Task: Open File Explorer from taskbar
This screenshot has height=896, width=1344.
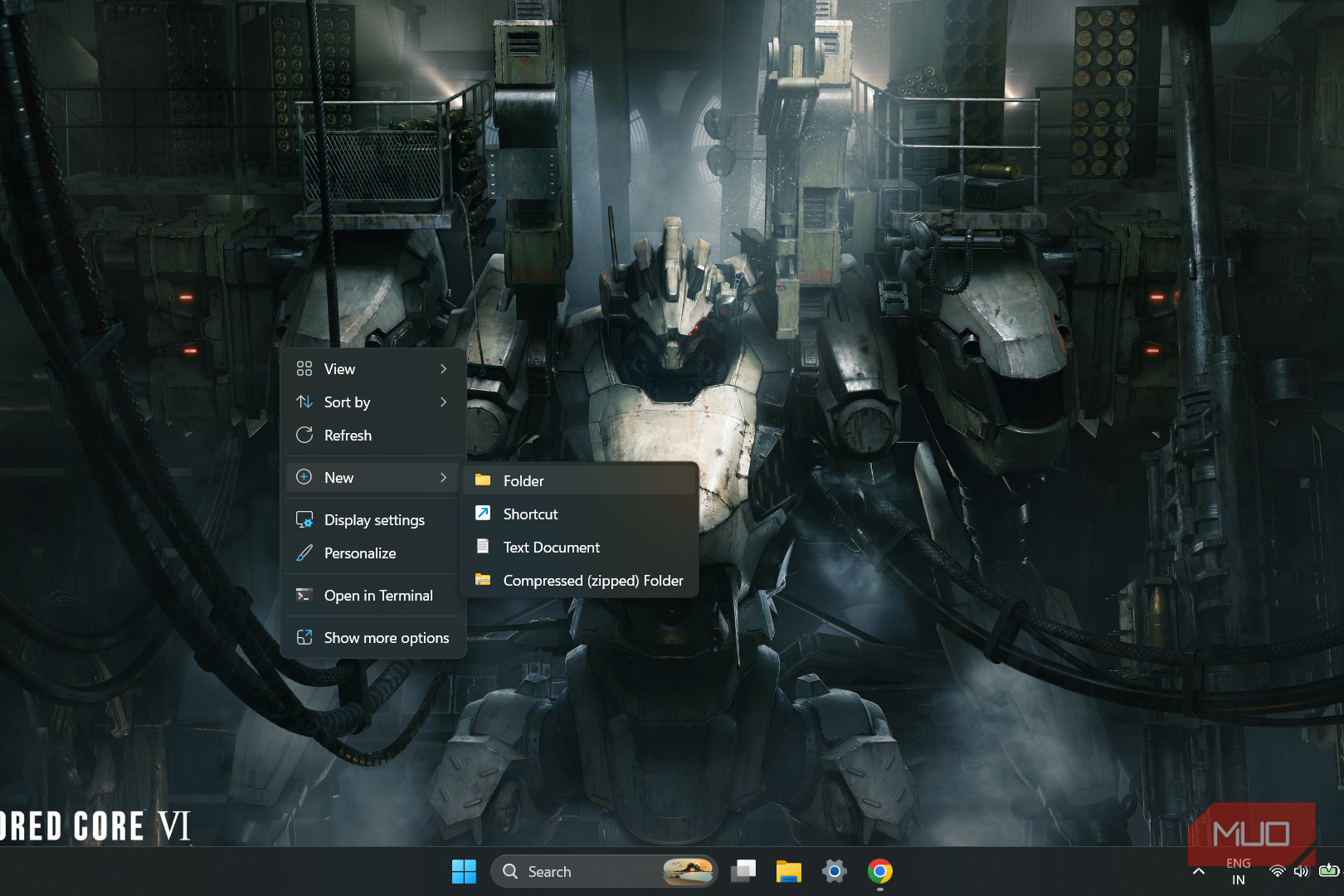Action: (x=789, y=872)
